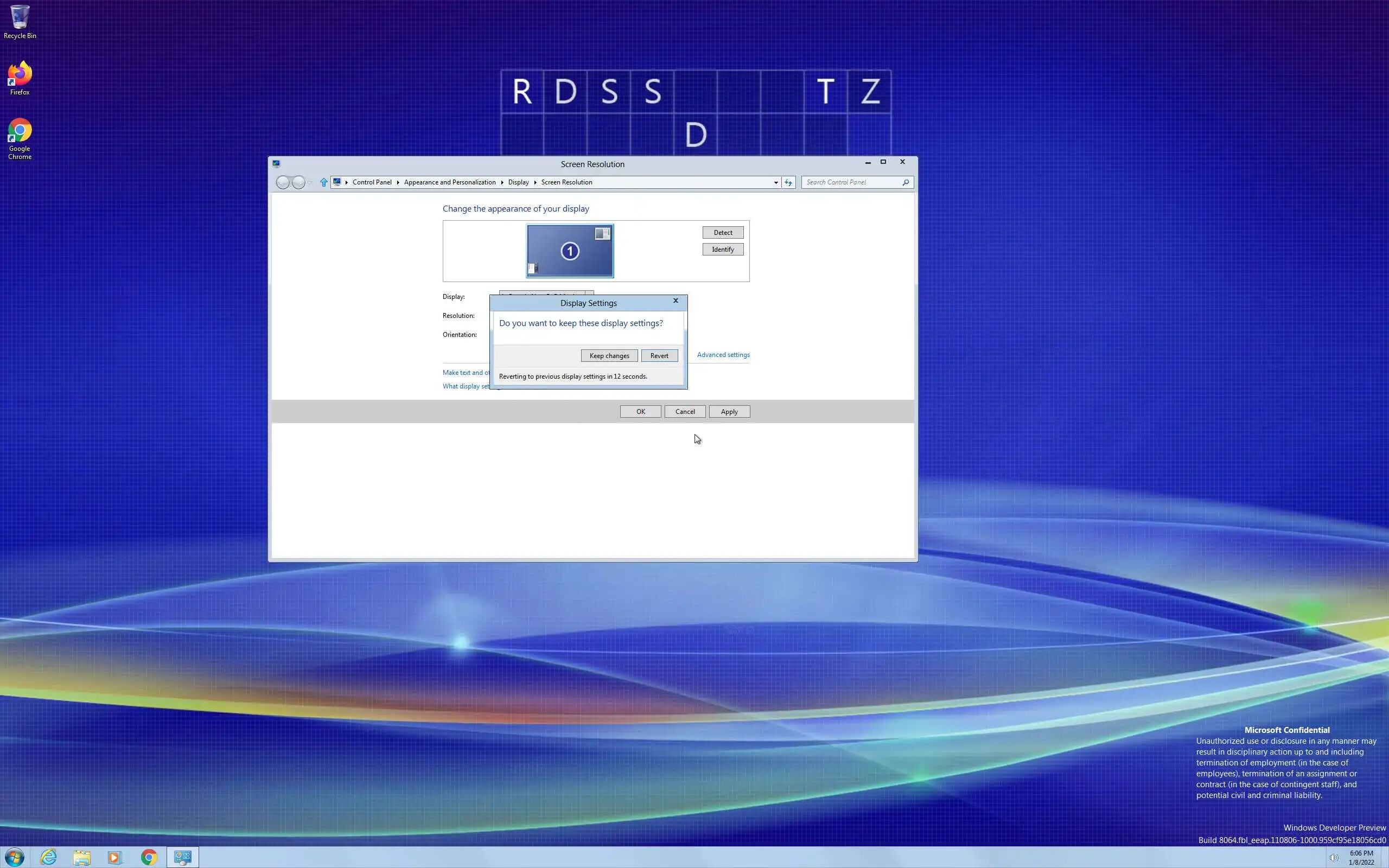
Task: Click the Appearance and Personalization breadcrumb
Action: (x=449, y=182)
